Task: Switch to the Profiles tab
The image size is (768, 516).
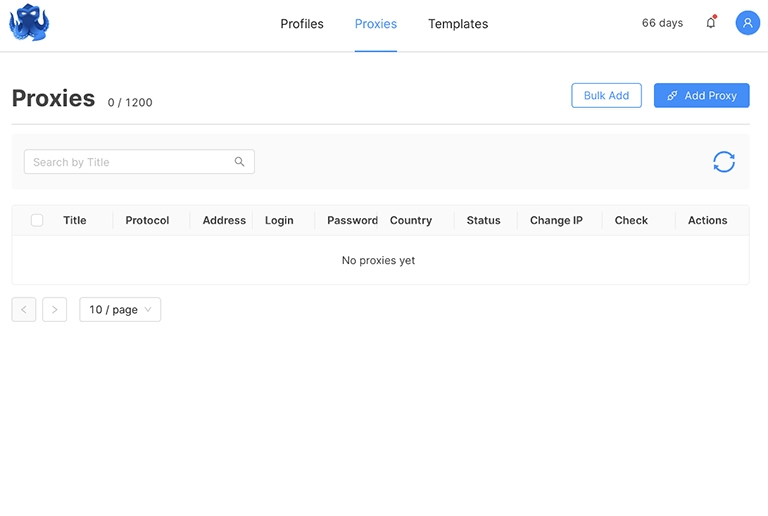Action: click(x=302, y=23)
